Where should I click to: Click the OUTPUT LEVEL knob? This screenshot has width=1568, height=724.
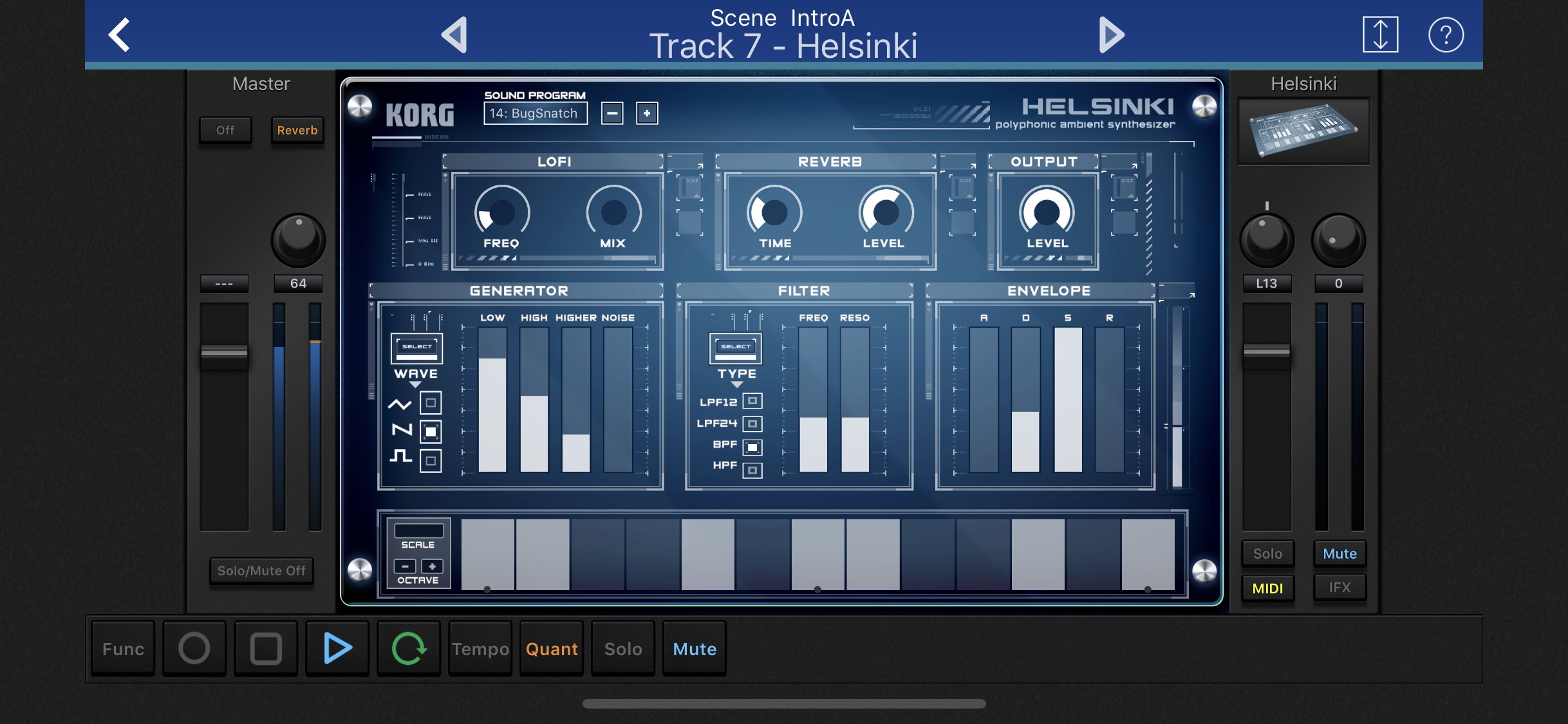[1047, 212]
